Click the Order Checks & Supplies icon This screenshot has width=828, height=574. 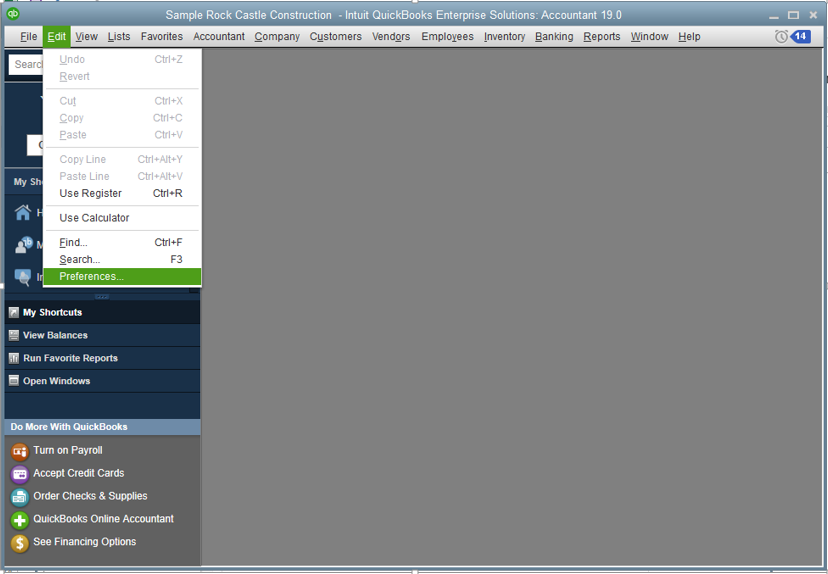point(20,497)
